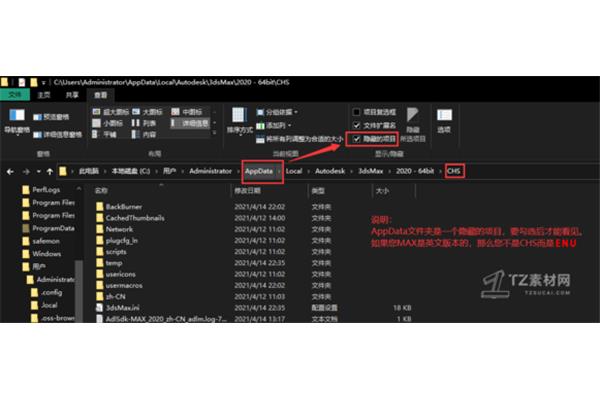
Task: Click the folder icon in address bar
Action: (63, 171)
